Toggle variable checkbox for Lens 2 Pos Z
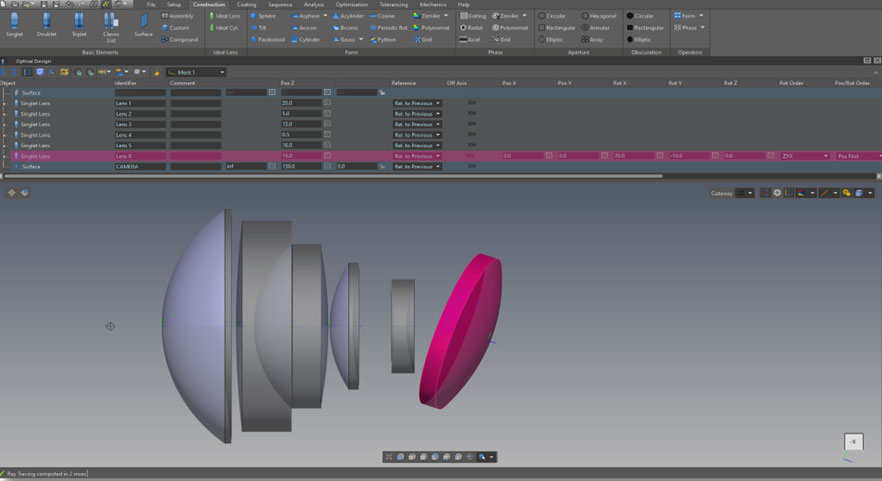Screen dimensions: 882x481 coord(327,114)
